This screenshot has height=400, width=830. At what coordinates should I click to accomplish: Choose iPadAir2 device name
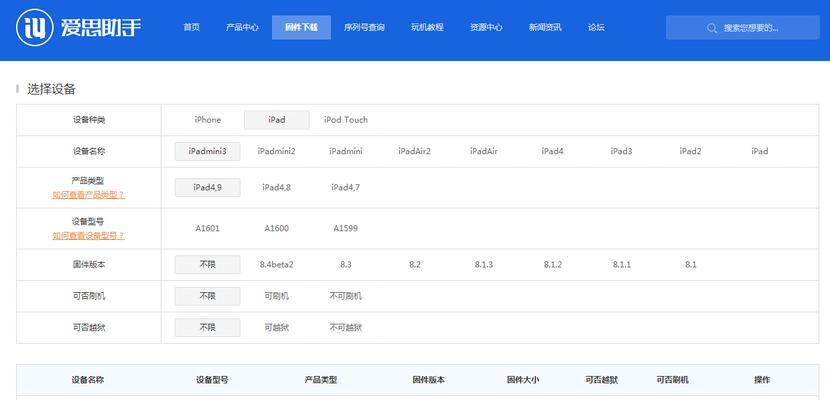coord(414,151)
